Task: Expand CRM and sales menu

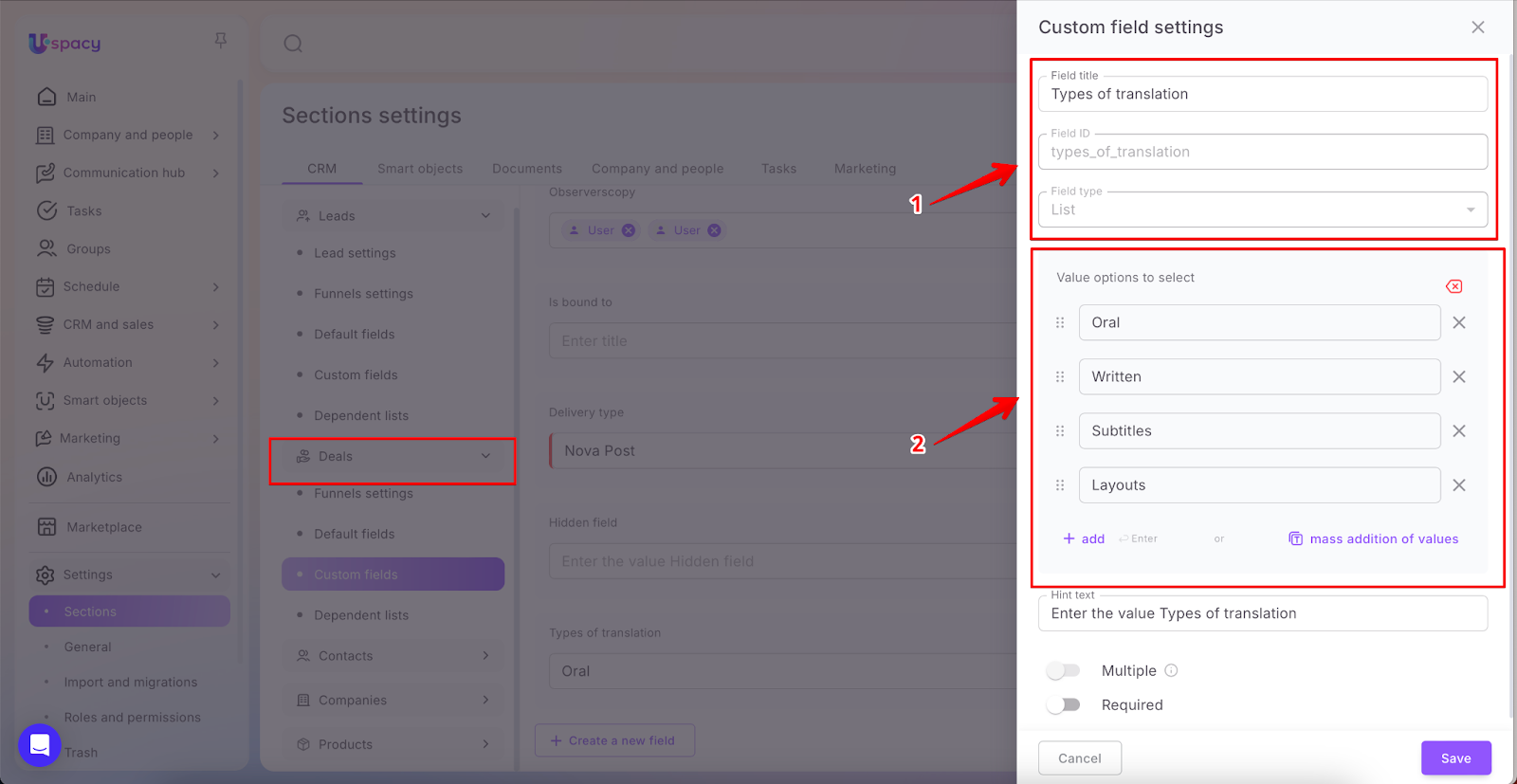Action: 215,325
